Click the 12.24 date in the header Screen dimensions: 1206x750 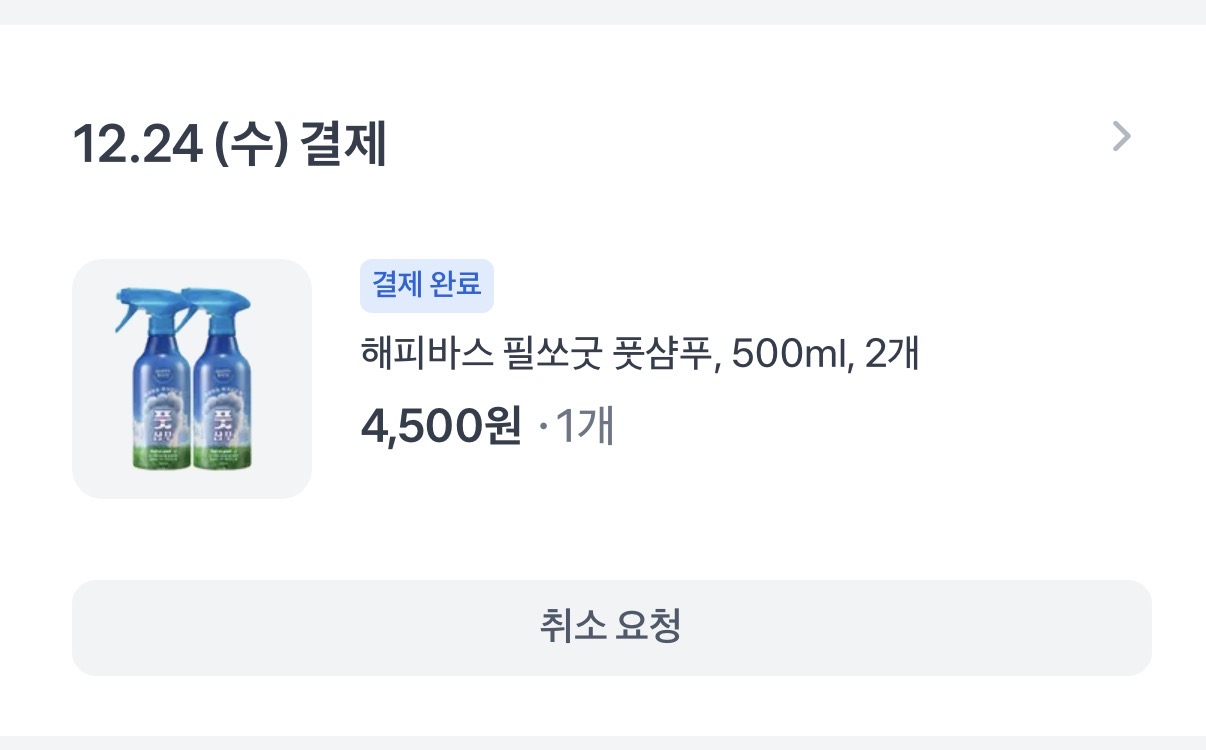[135, 145]
